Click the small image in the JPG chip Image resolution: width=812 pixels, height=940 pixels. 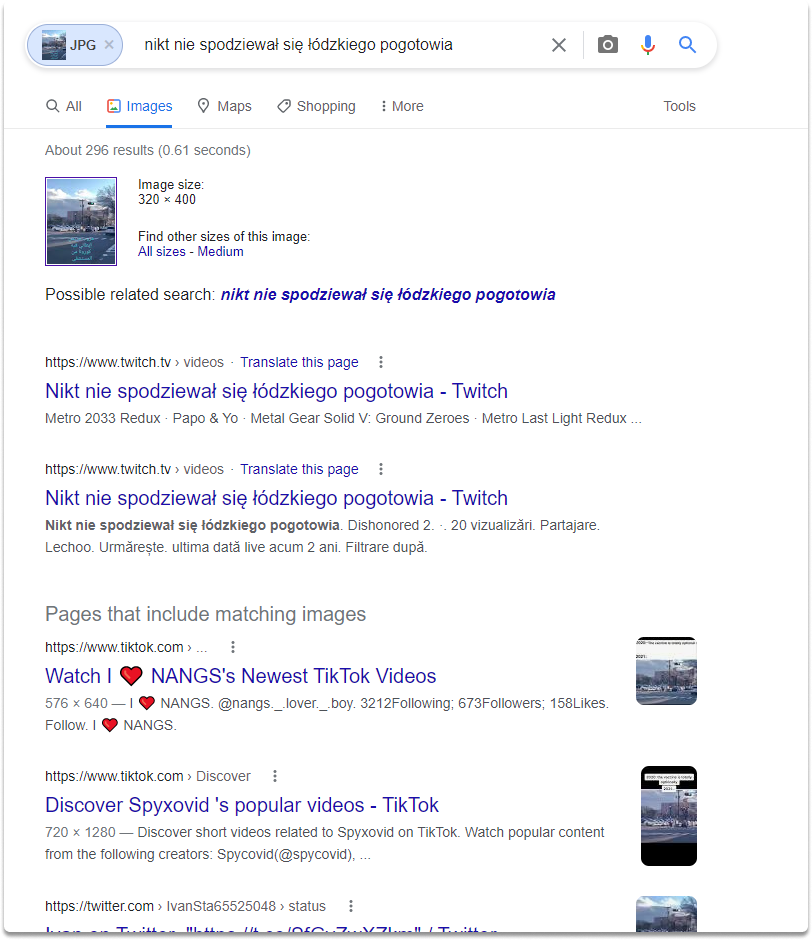coord(54,45)
